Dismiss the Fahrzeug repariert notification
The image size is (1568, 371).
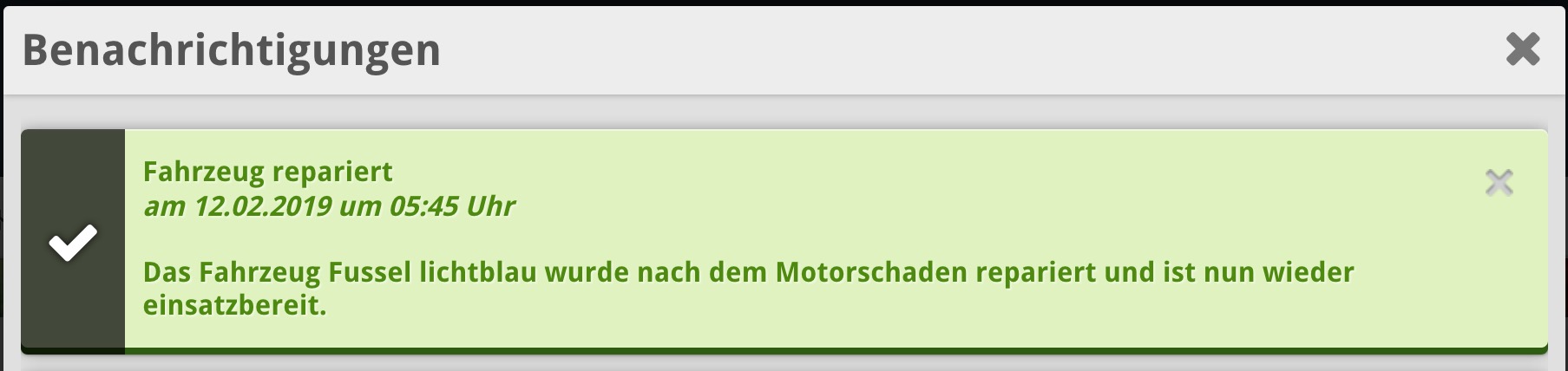[x=1499, y=183]
